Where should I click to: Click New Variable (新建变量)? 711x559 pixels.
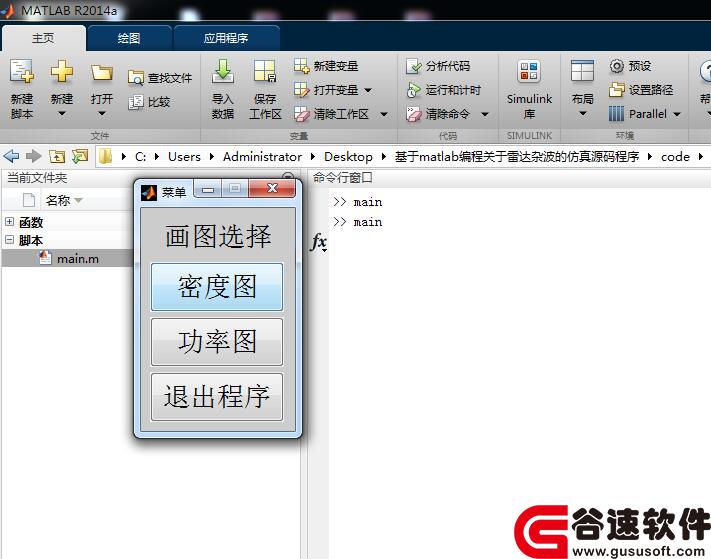326,66
